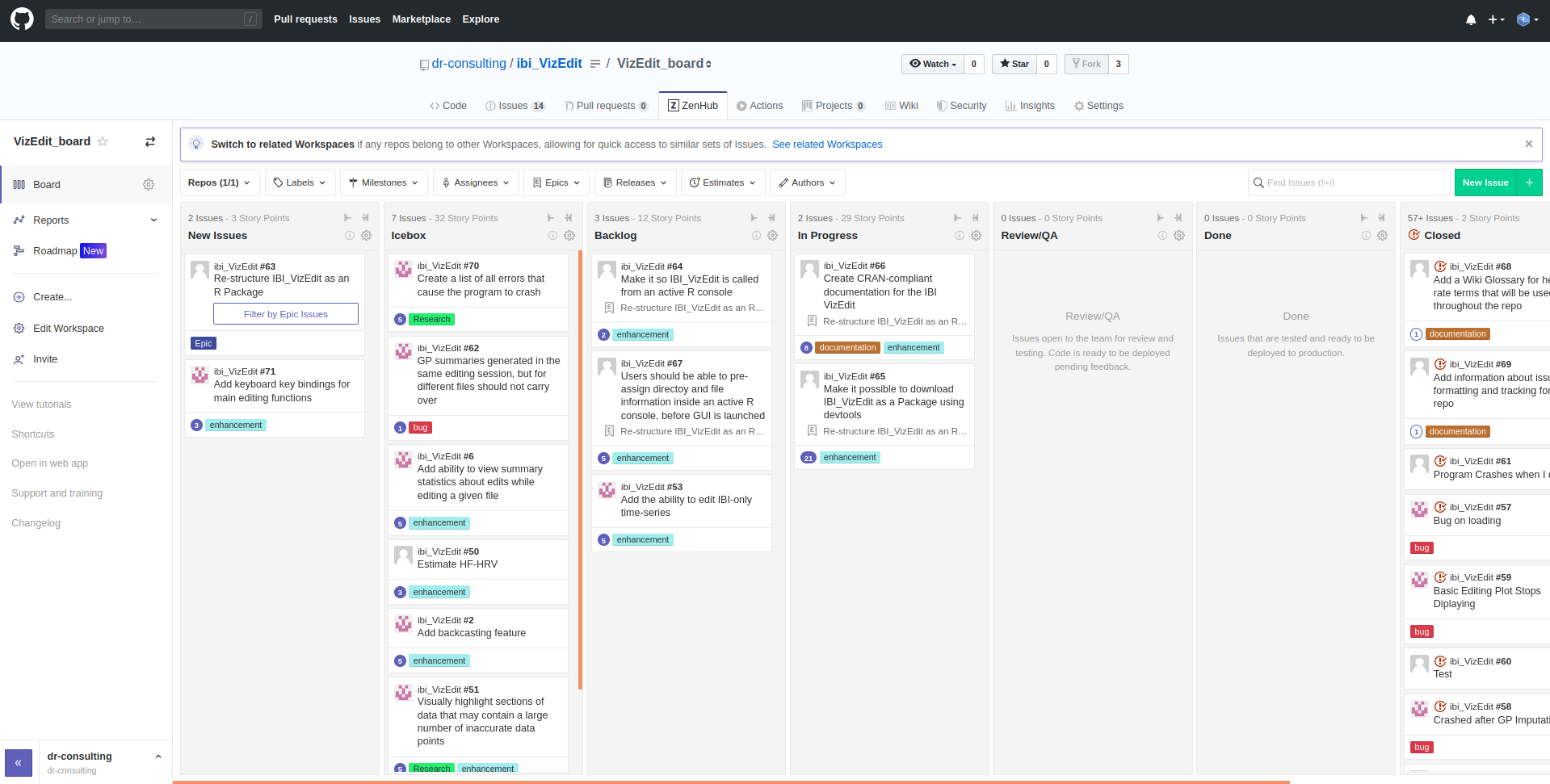Open Done pipeline settings gear

point(1382,236)
